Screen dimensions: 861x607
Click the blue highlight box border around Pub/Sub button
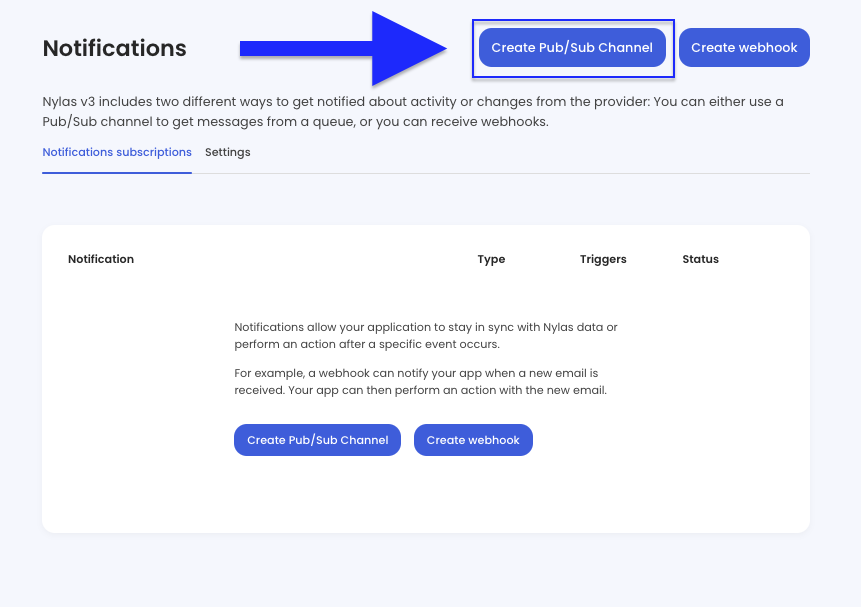[x=573, y=21]
